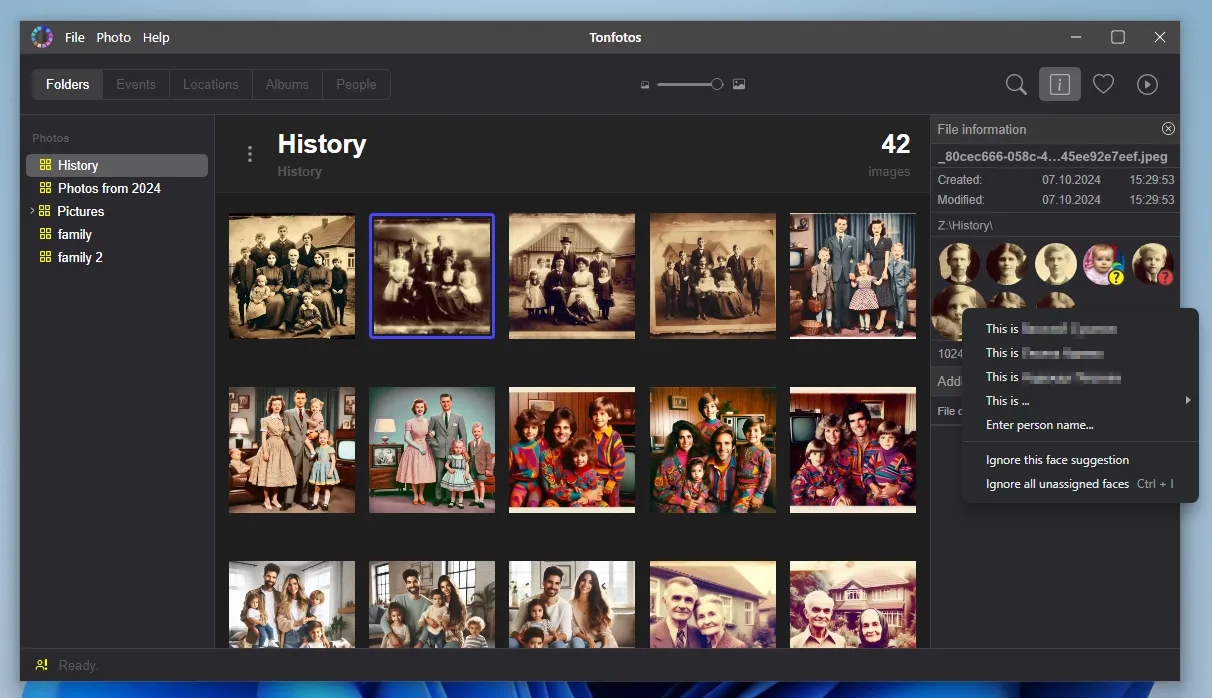Open the three-dot menu beside History

pyautogui.click(x=250, y=154)
